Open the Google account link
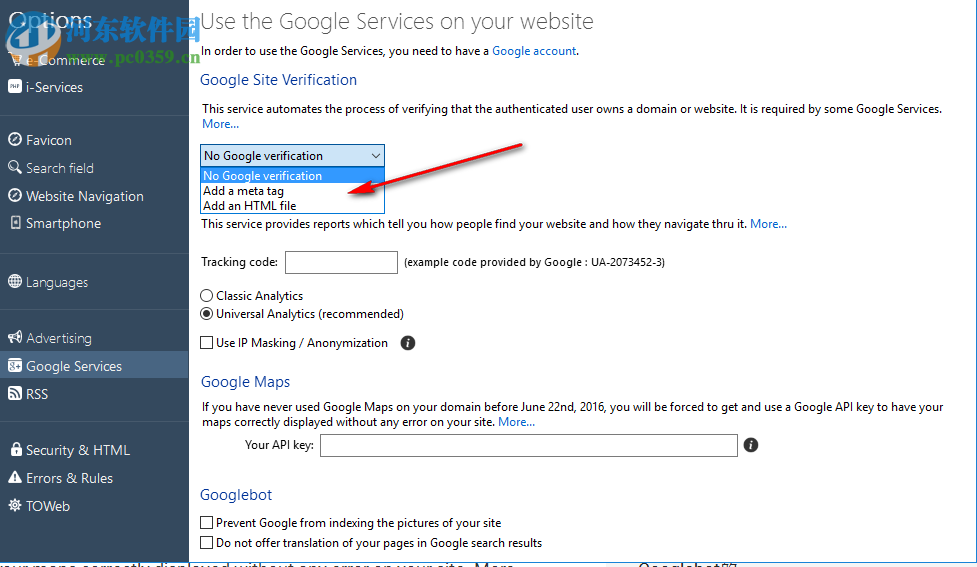 (534, 51)
